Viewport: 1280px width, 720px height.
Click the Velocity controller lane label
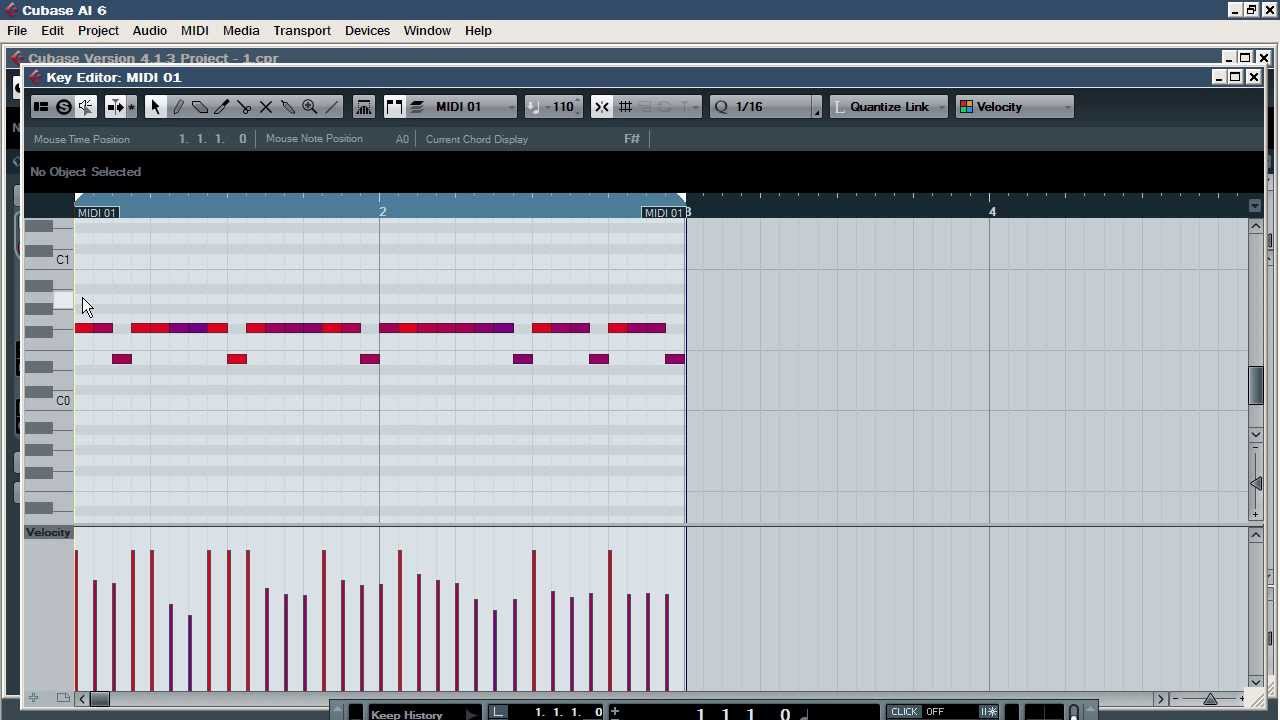click(48, 533)
